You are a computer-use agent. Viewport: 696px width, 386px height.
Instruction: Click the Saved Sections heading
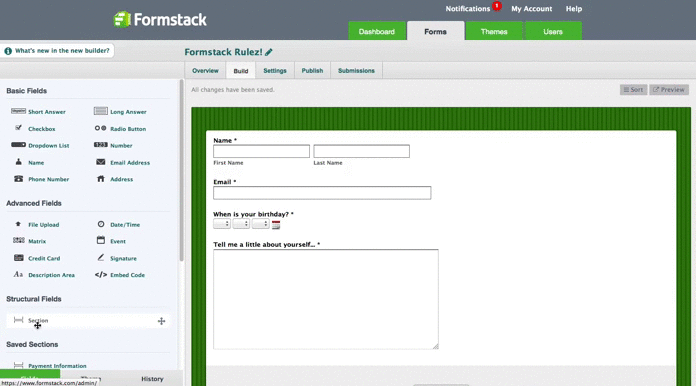pos(32,344)
